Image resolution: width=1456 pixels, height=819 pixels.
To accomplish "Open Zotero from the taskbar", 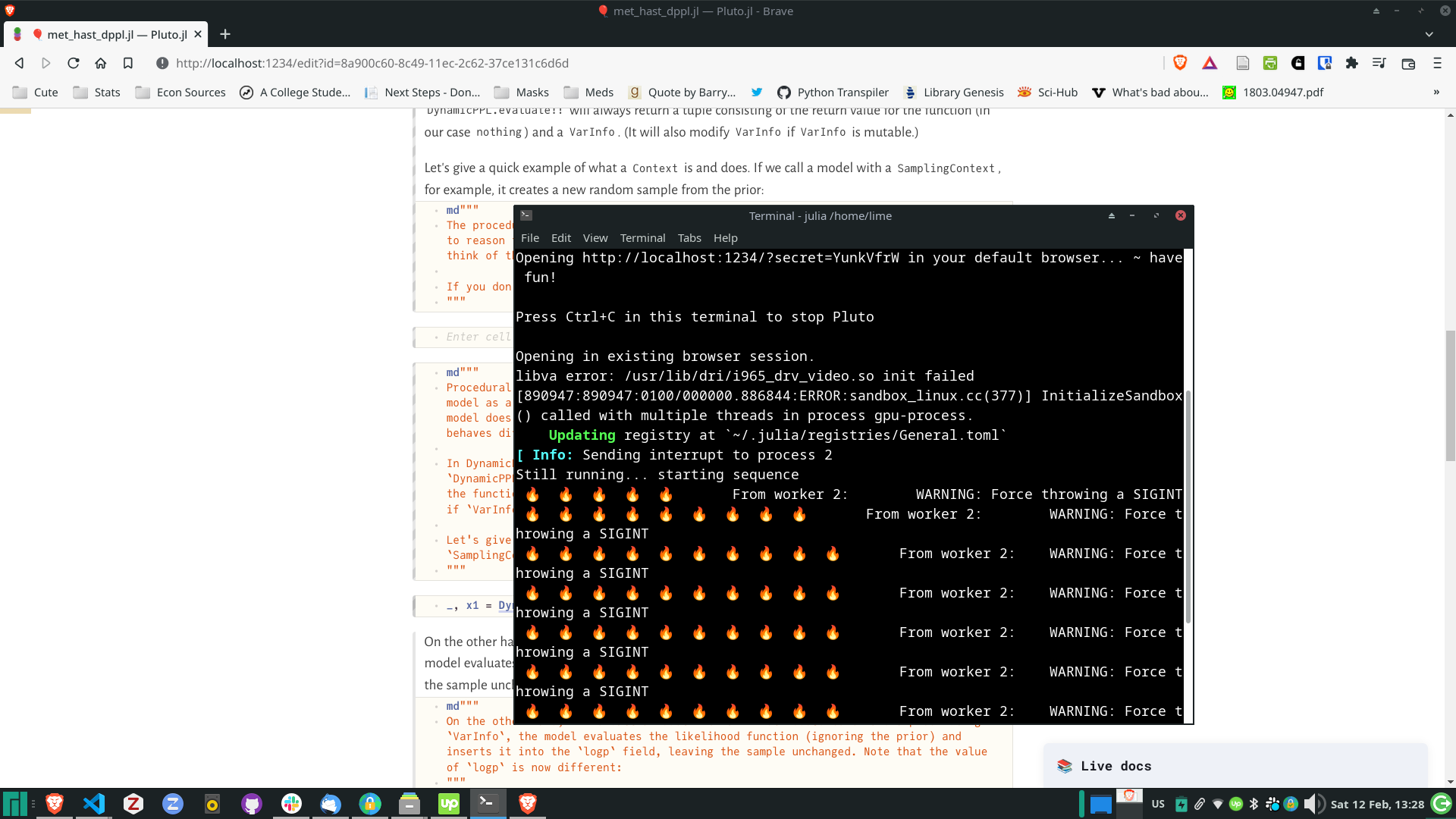I will point(133,803).
